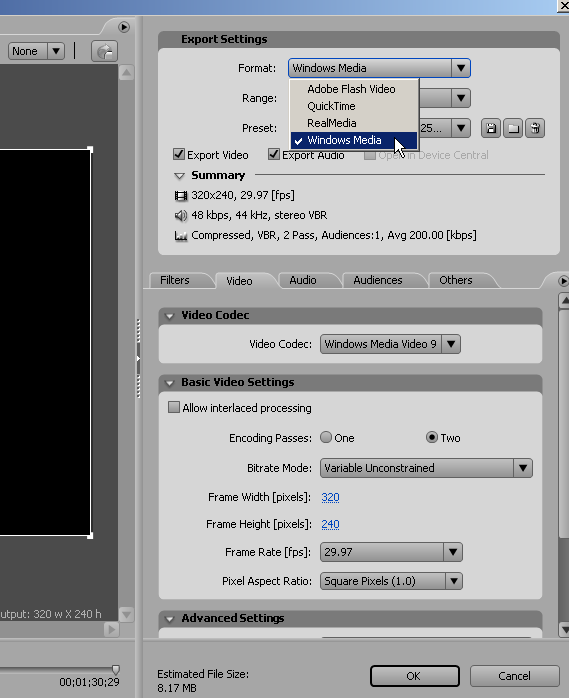
Task: Click preview panel scroll down arrow
Action: point(126,614)
